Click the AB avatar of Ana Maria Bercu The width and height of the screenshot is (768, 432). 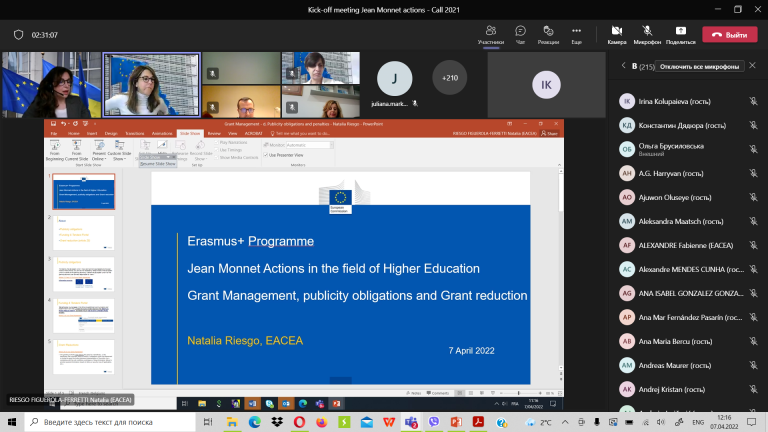coord(627,341)
